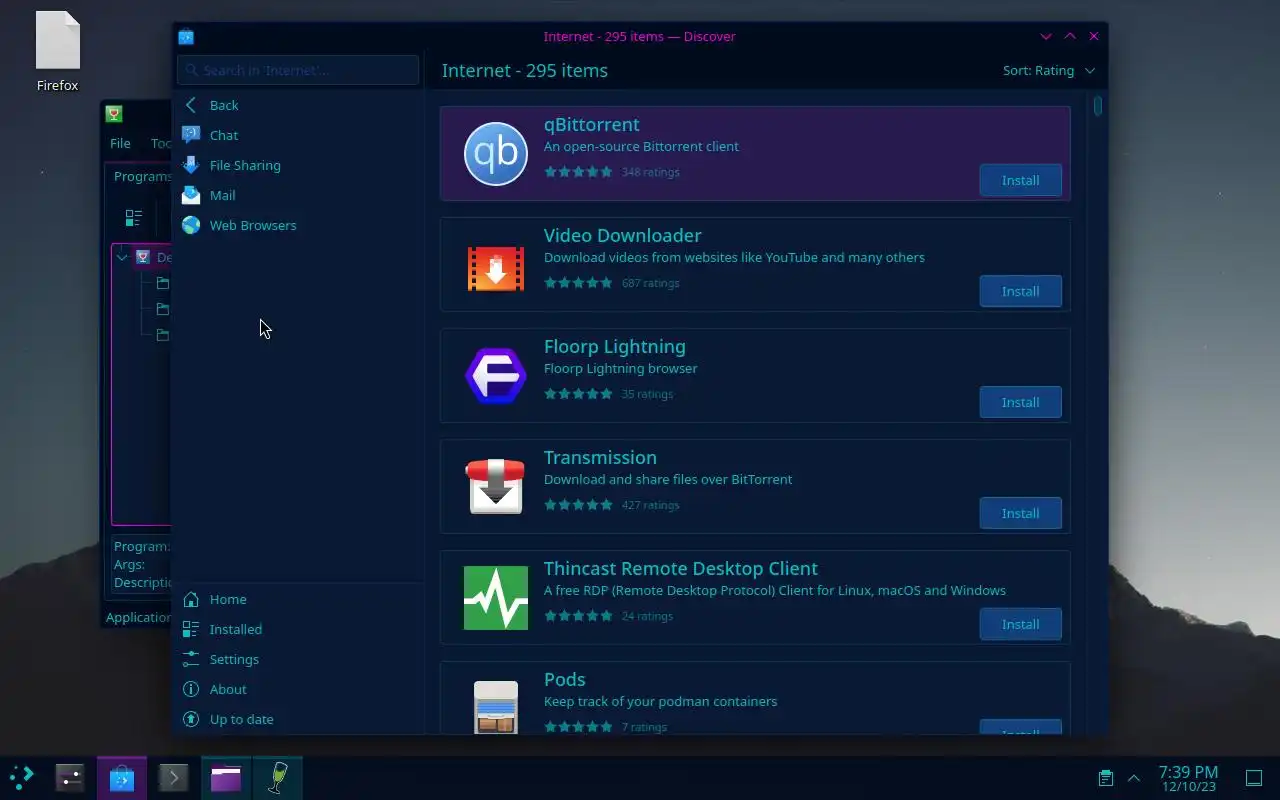
Task: Click the 'Internet - 295 items' heading
Action: pos(524,70)
